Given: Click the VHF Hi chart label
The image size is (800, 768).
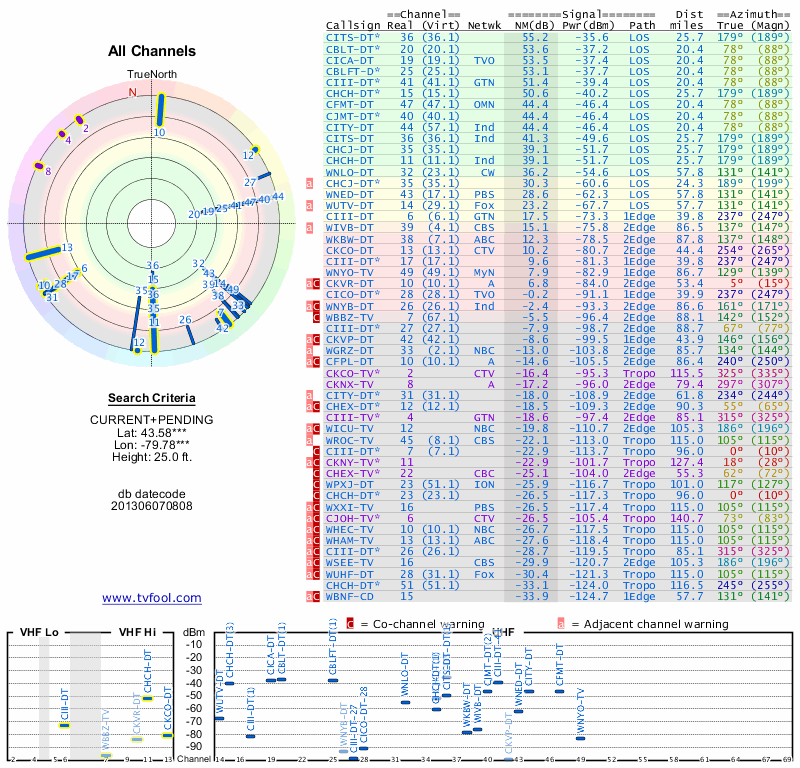Looking at the screenshot, I should pos(137,632).
